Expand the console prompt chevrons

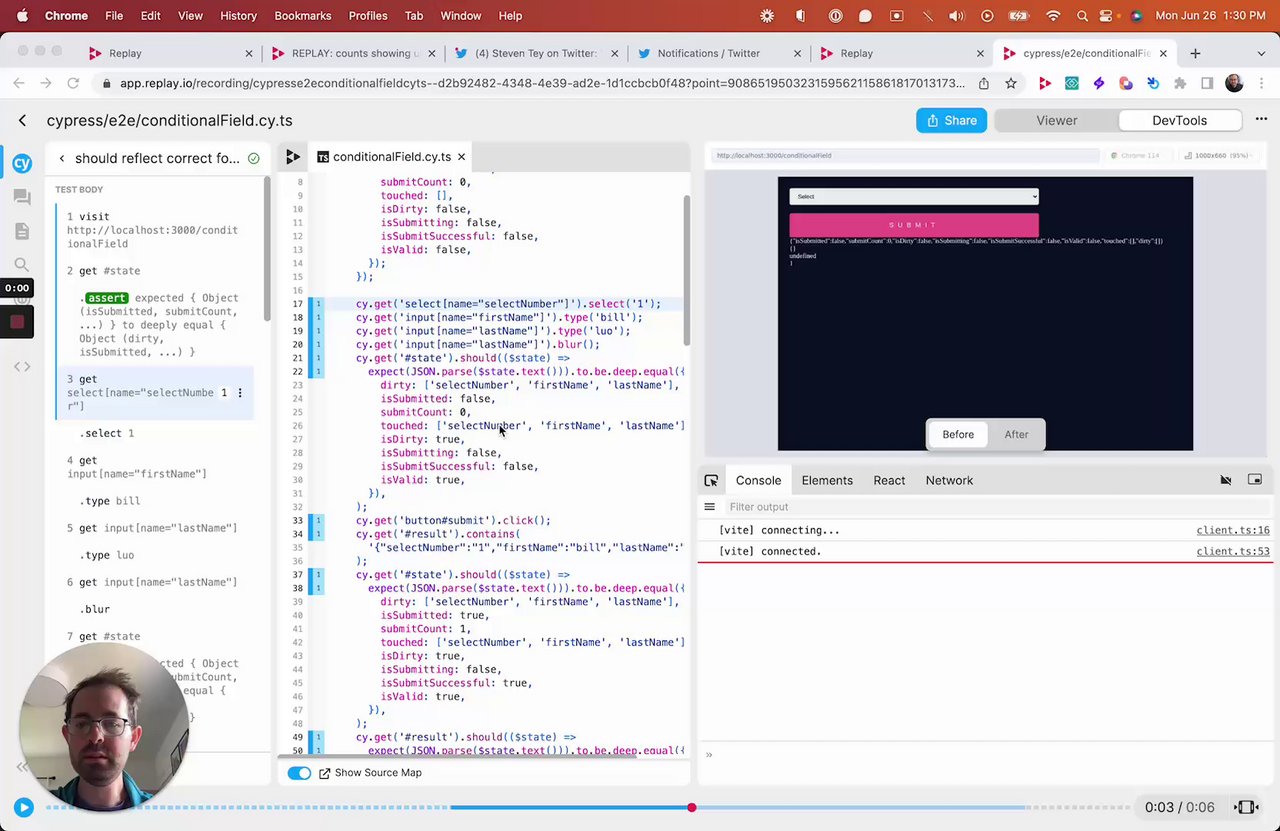coord(709,755)
